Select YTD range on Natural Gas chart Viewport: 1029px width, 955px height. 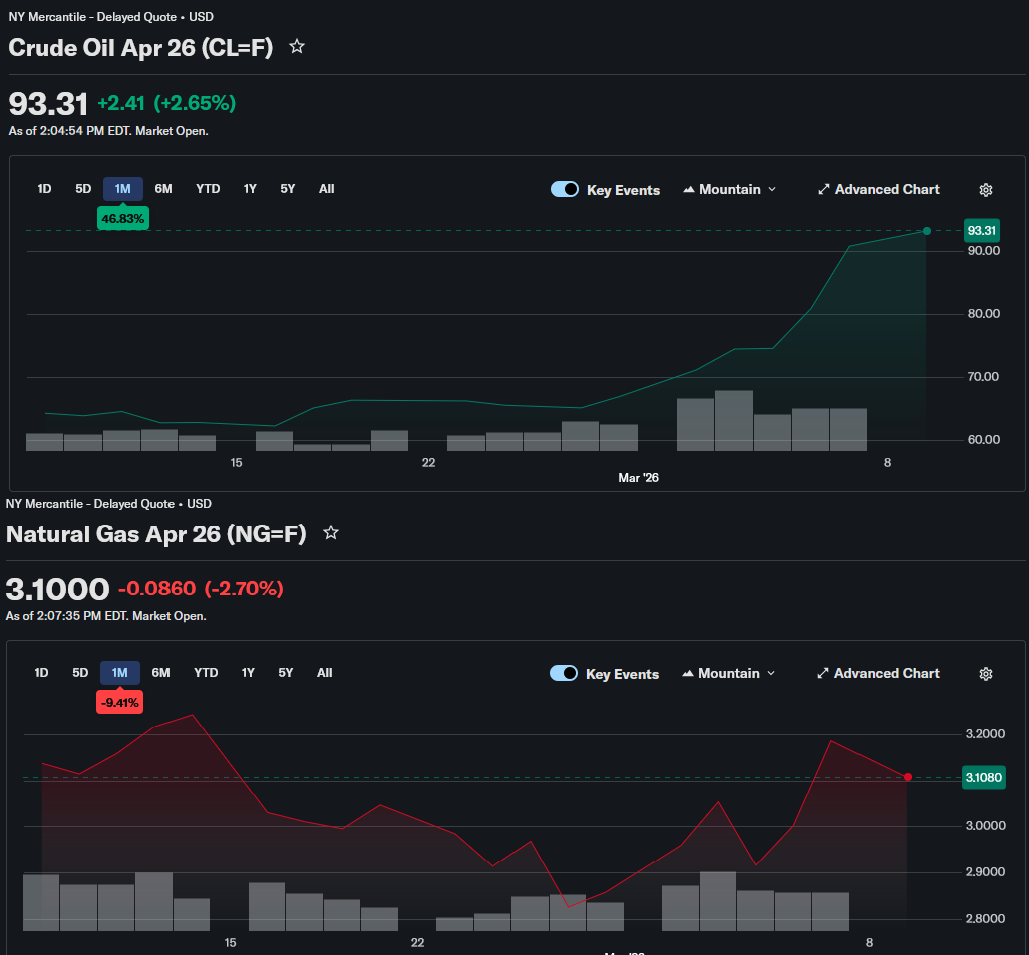(206, 673)
